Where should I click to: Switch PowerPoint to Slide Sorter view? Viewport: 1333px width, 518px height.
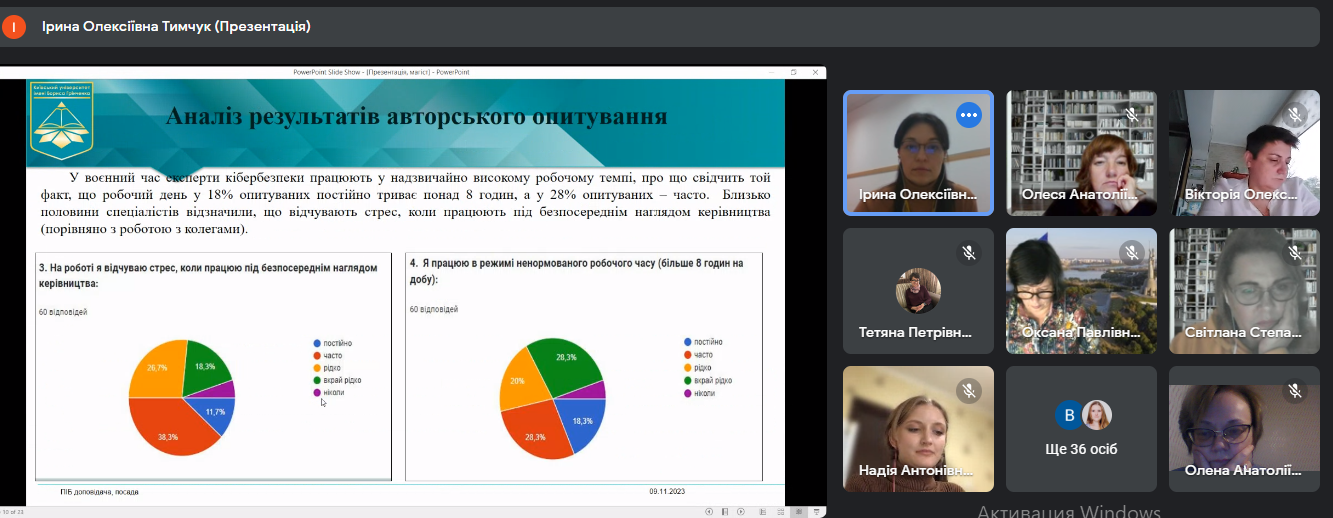click(x=781, y=512)
